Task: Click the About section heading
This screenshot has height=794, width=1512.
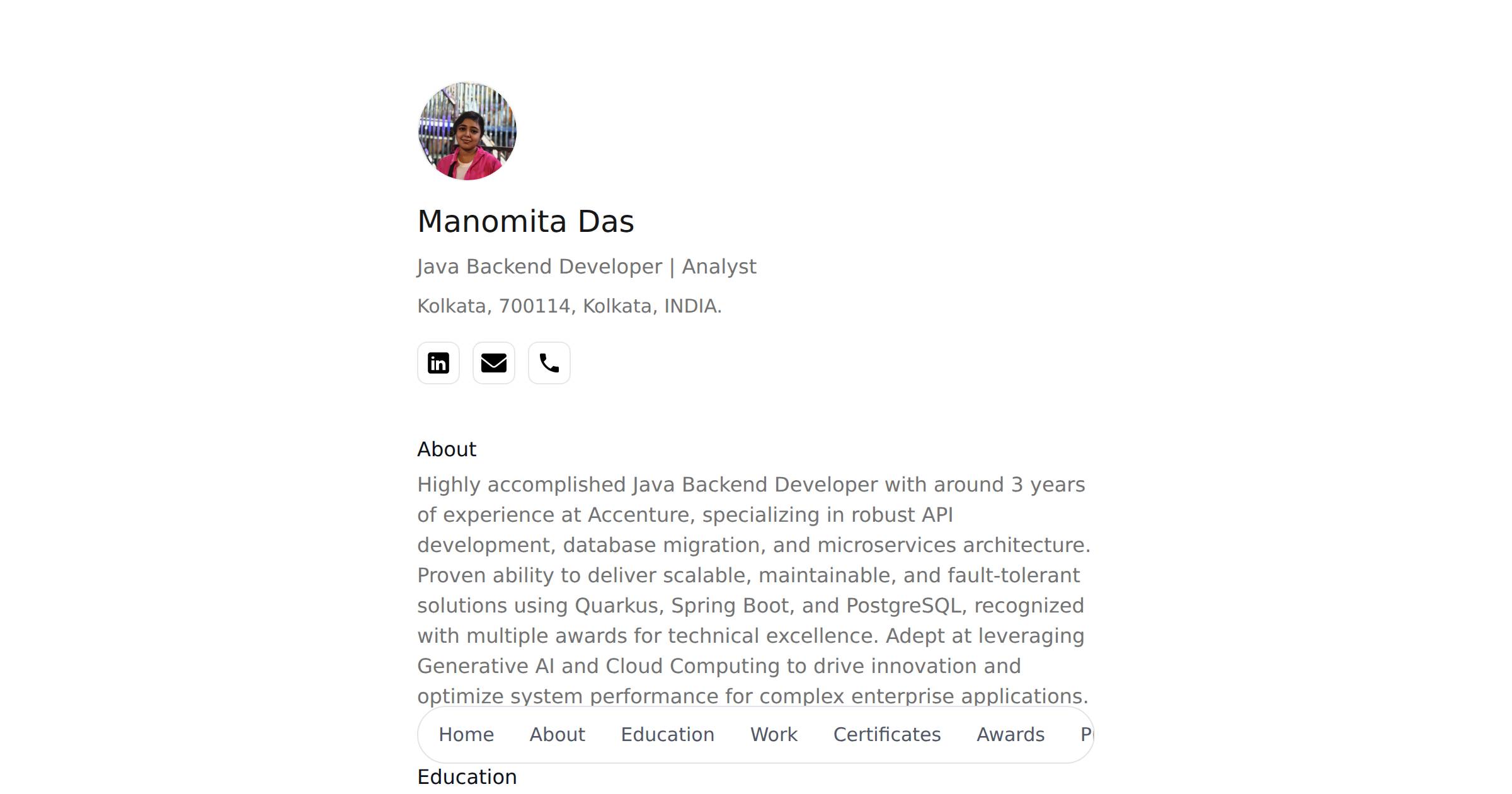Action: pyautogui.click(x=446, y=449)
